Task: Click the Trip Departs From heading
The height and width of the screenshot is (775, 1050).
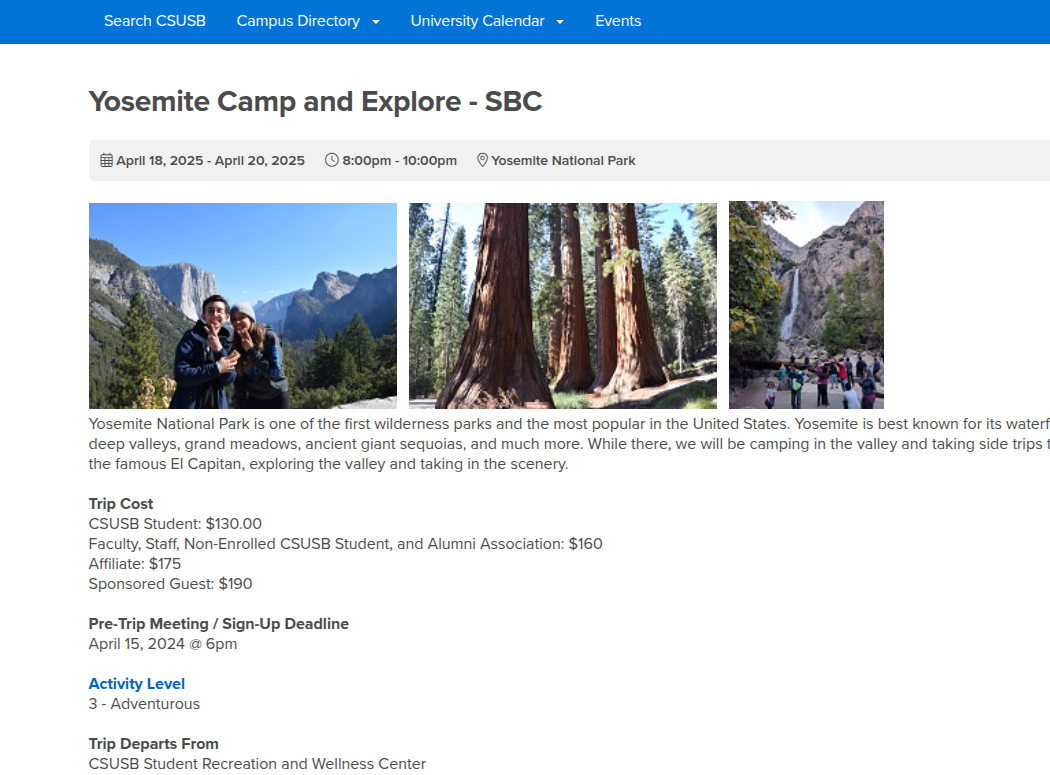Action: click(153, 744)
